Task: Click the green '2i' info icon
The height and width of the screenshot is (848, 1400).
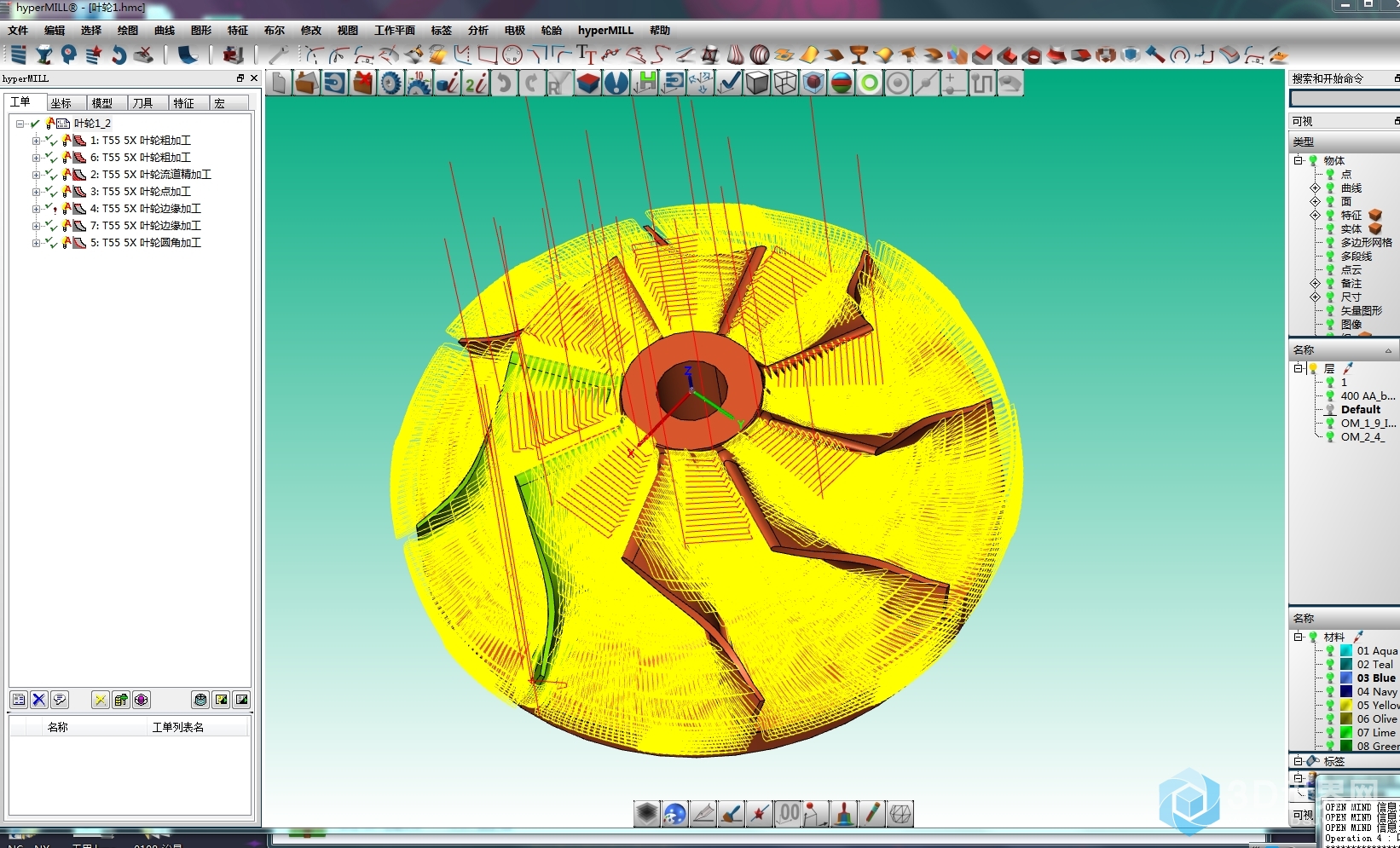Action: [476, 83]
